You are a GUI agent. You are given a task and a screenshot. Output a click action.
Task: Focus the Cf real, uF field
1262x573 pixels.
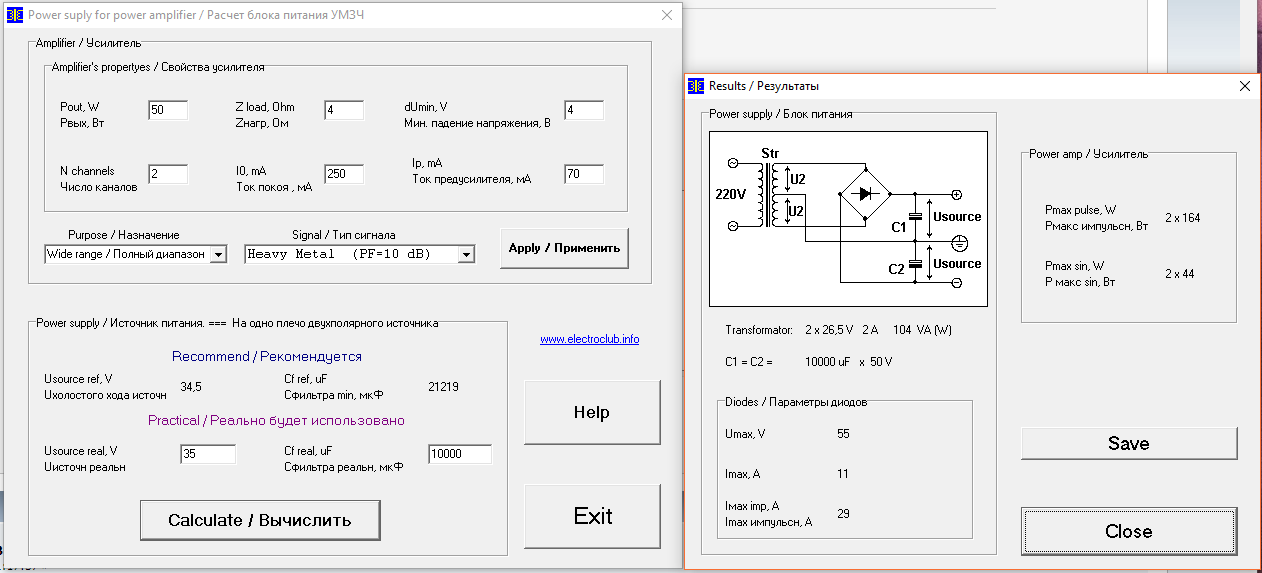460,454
